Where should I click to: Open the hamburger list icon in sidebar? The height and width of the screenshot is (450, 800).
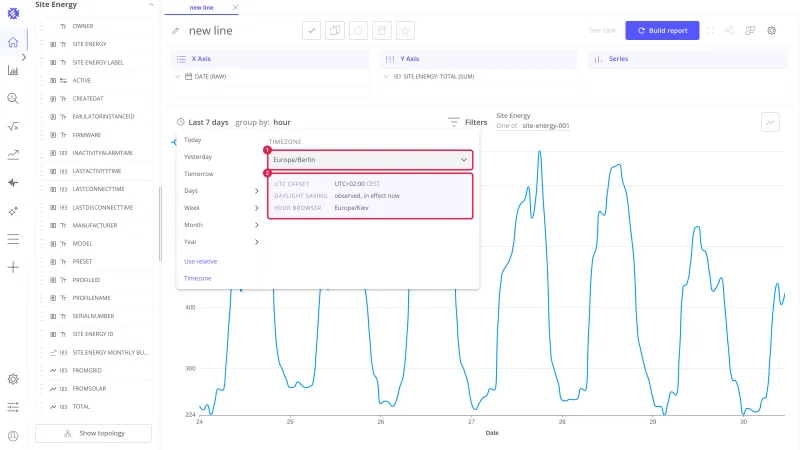tap(13, 239)
